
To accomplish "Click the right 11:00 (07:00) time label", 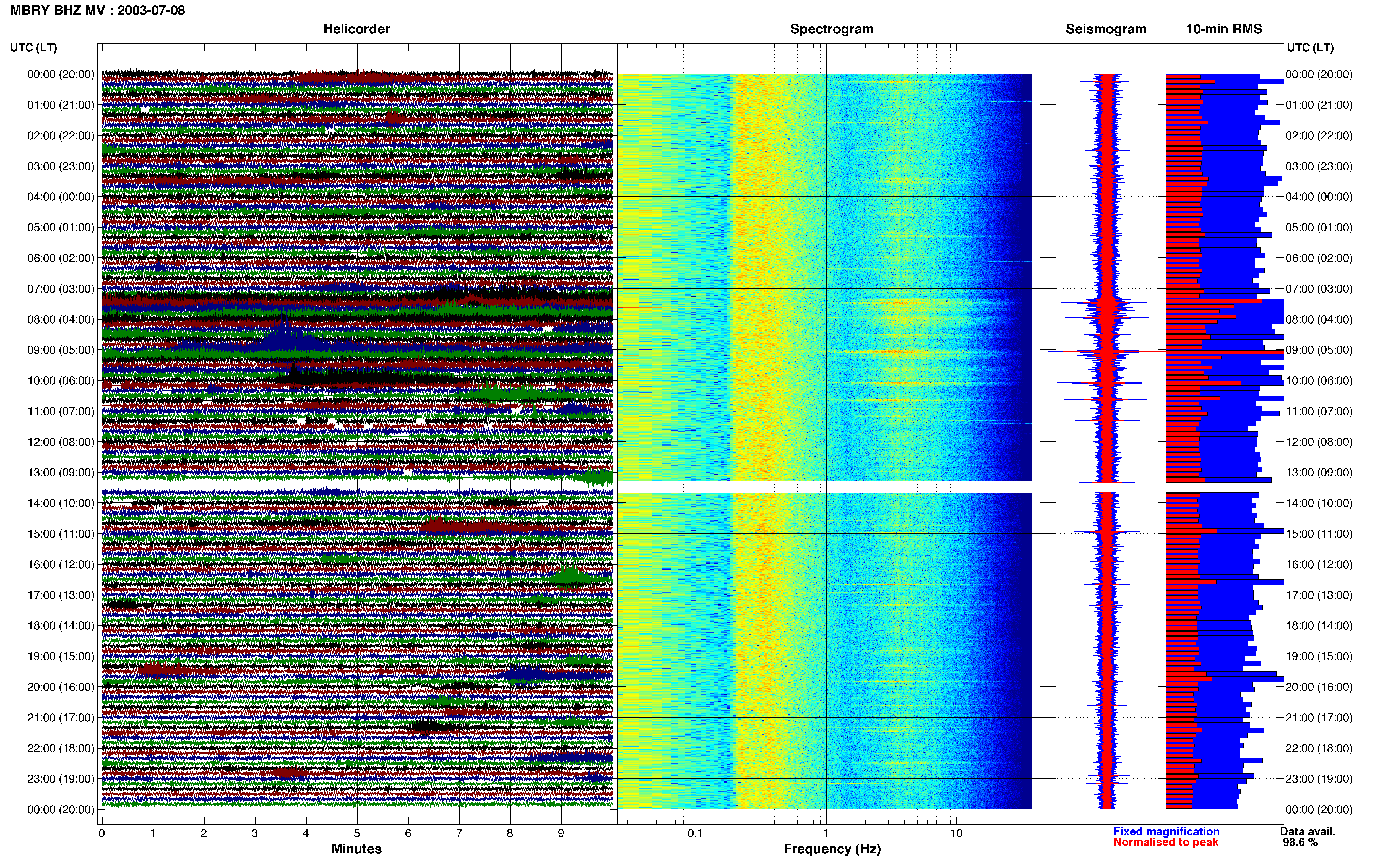I will (x=1319, y=412).
